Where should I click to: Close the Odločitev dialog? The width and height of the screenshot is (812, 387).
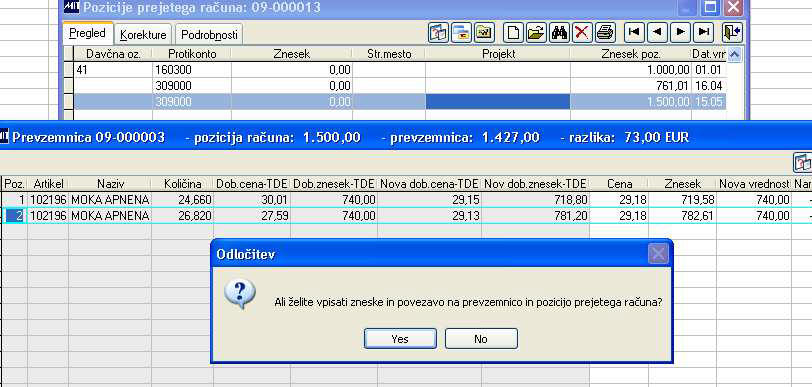pos(658,254)
